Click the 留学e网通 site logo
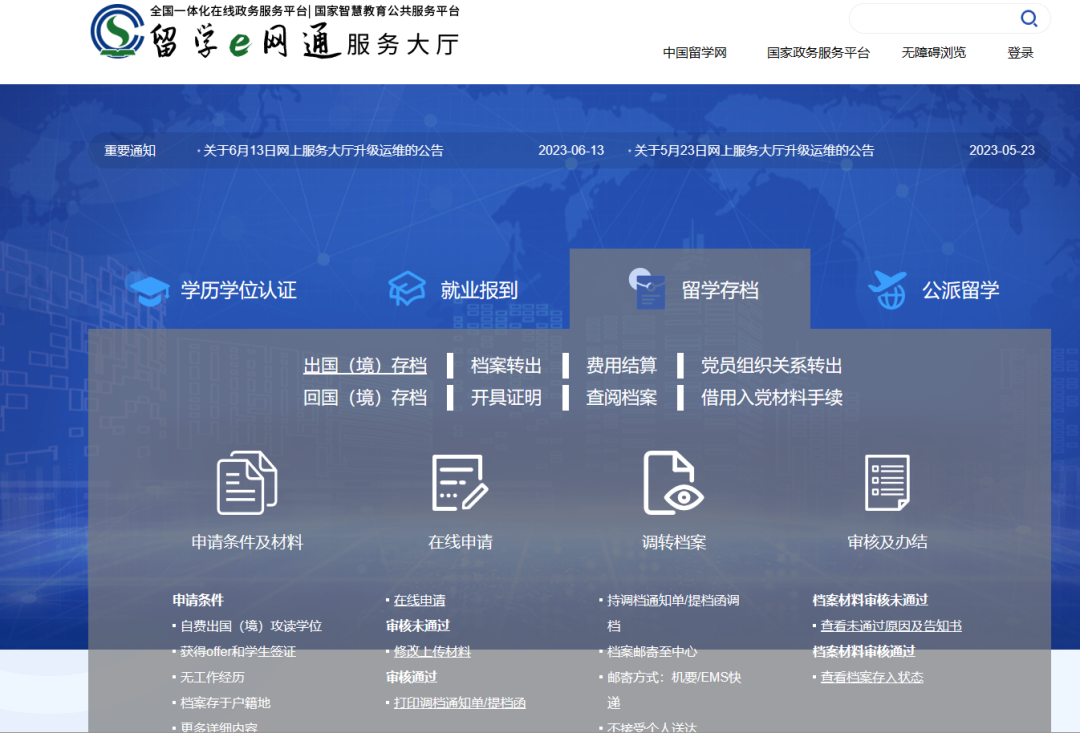Screen dimensions: 1080x733 point(275,32)
